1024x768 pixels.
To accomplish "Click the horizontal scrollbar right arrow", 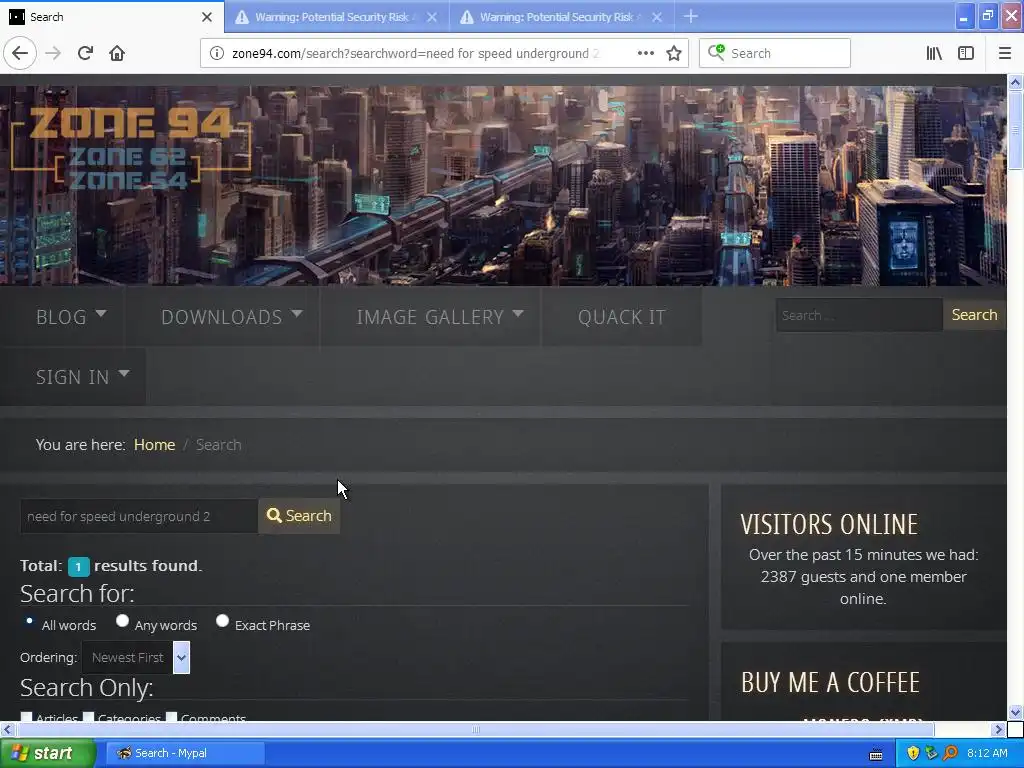I will [998, 729].
